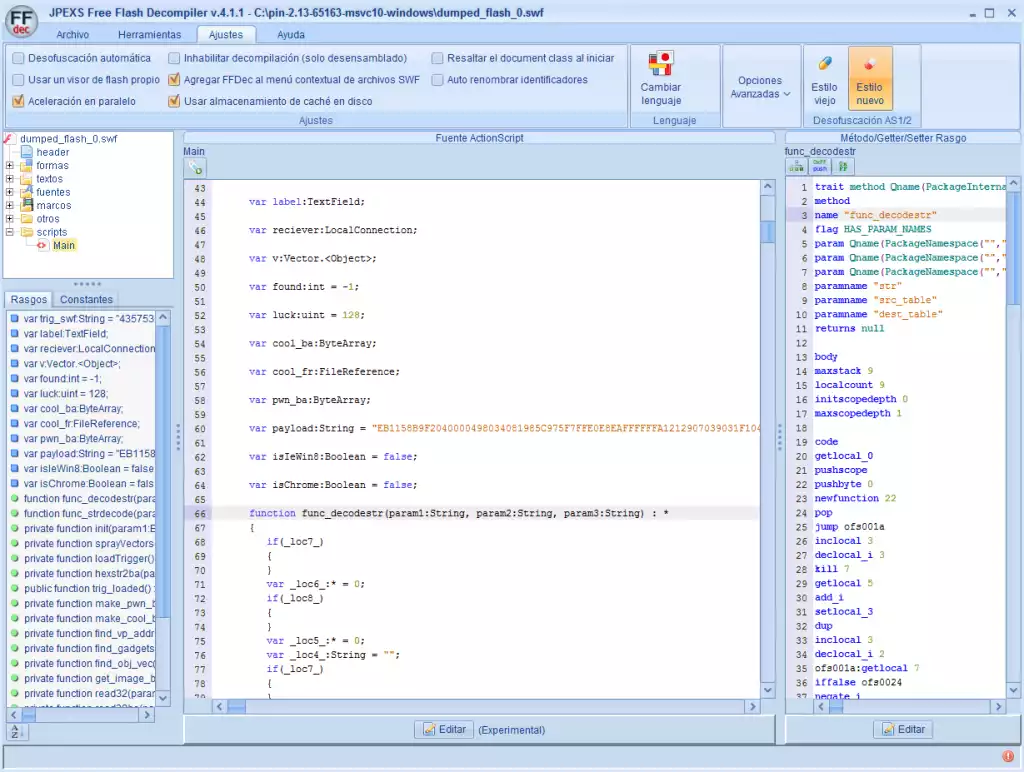Click the formas folder icon
Screen dimensions: 1024x772
click(x=26, y=166)
